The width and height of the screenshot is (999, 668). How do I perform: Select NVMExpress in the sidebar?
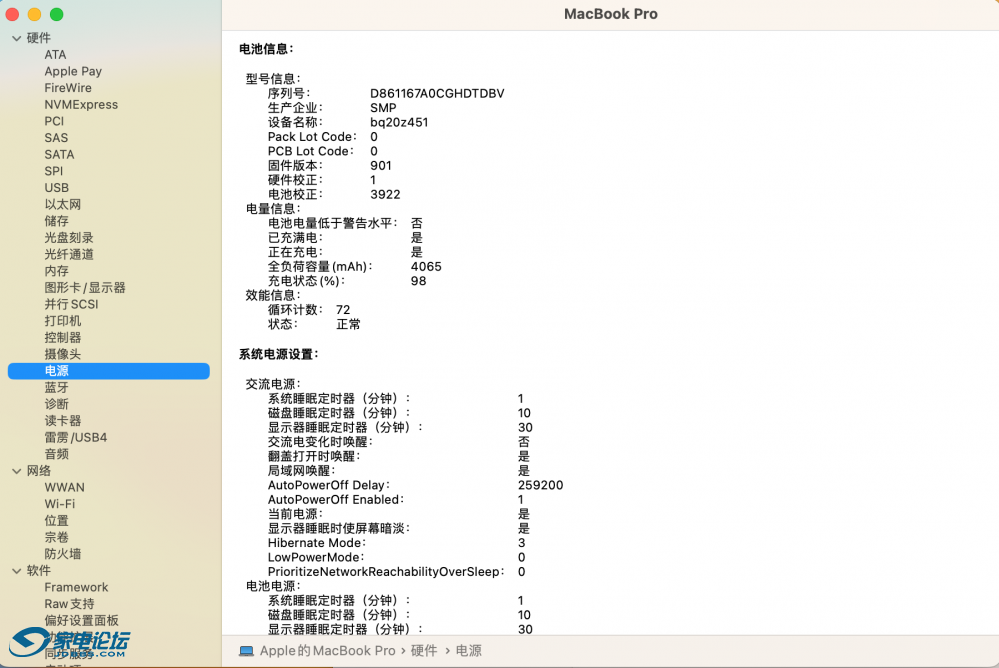81,105
